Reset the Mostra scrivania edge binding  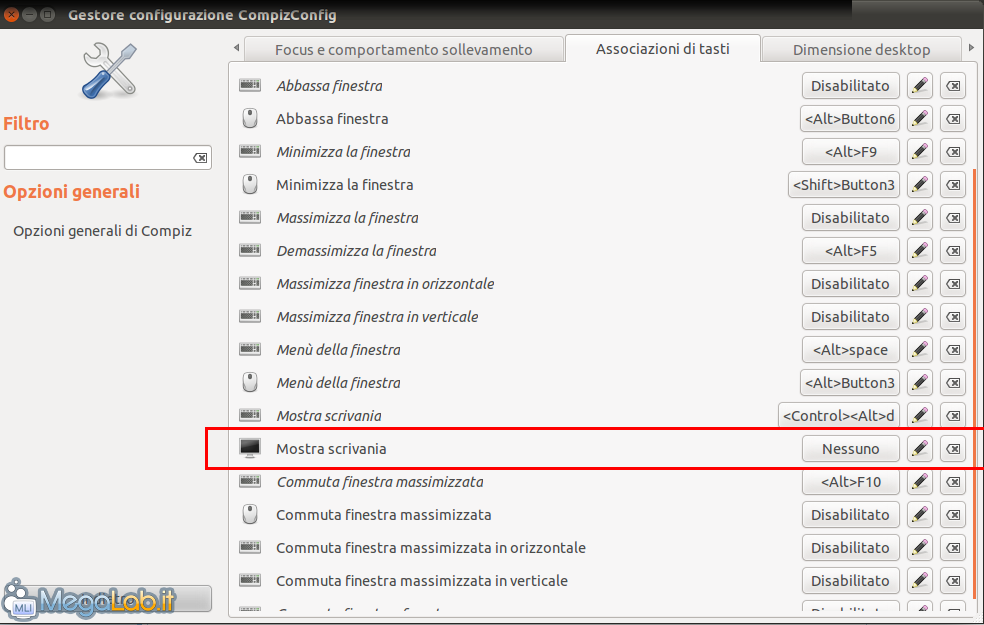coord(953,449)
